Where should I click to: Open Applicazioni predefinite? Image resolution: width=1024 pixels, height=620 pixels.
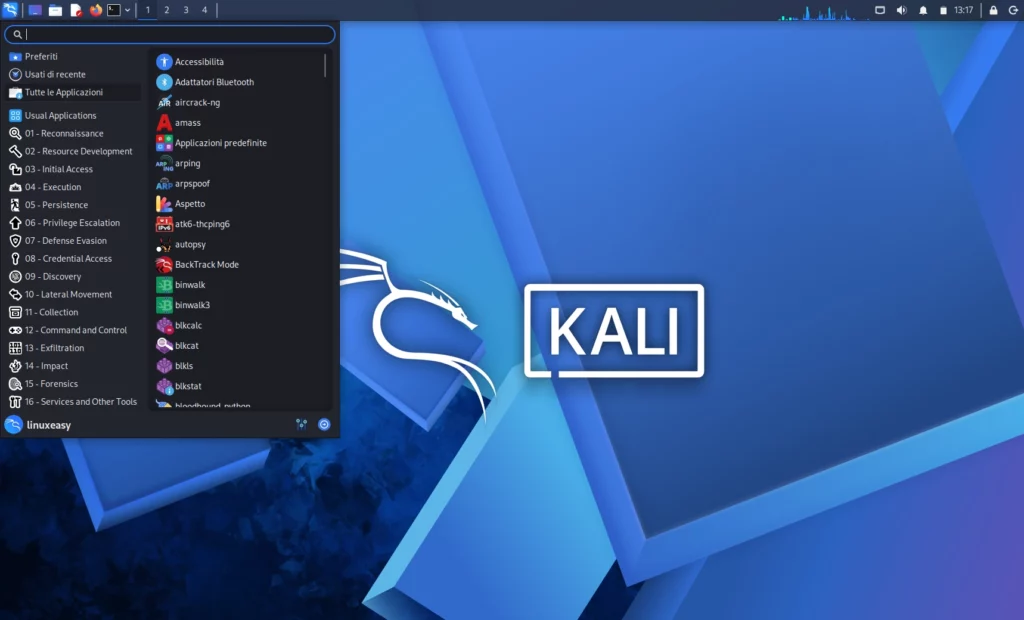point(238,143)
